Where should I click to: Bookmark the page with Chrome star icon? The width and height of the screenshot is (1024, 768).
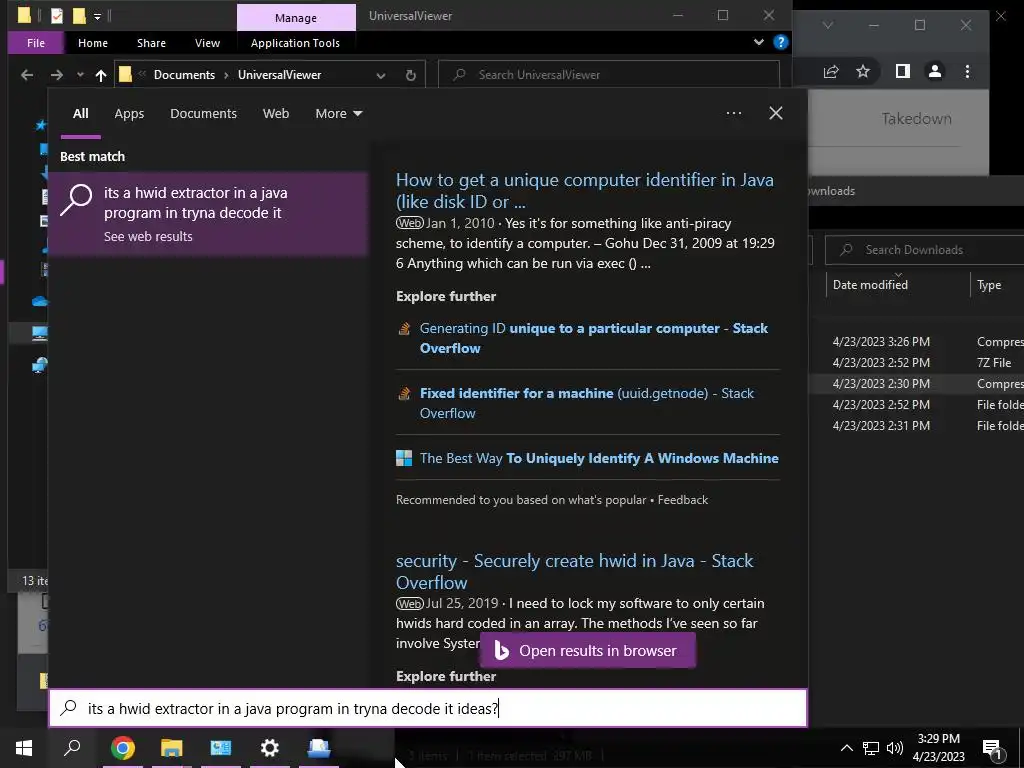click(863, 71)
